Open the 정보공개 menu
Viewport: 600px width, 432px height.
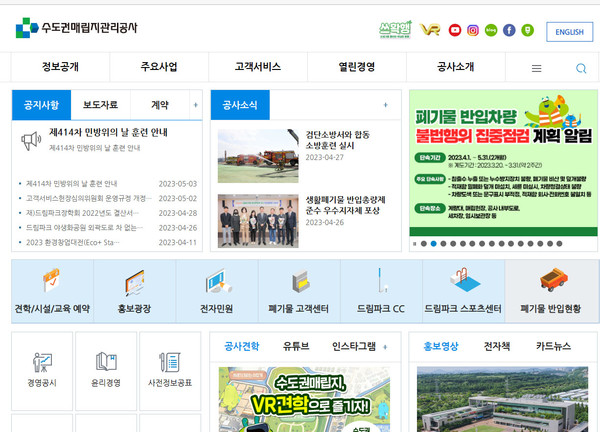(60, 67)
